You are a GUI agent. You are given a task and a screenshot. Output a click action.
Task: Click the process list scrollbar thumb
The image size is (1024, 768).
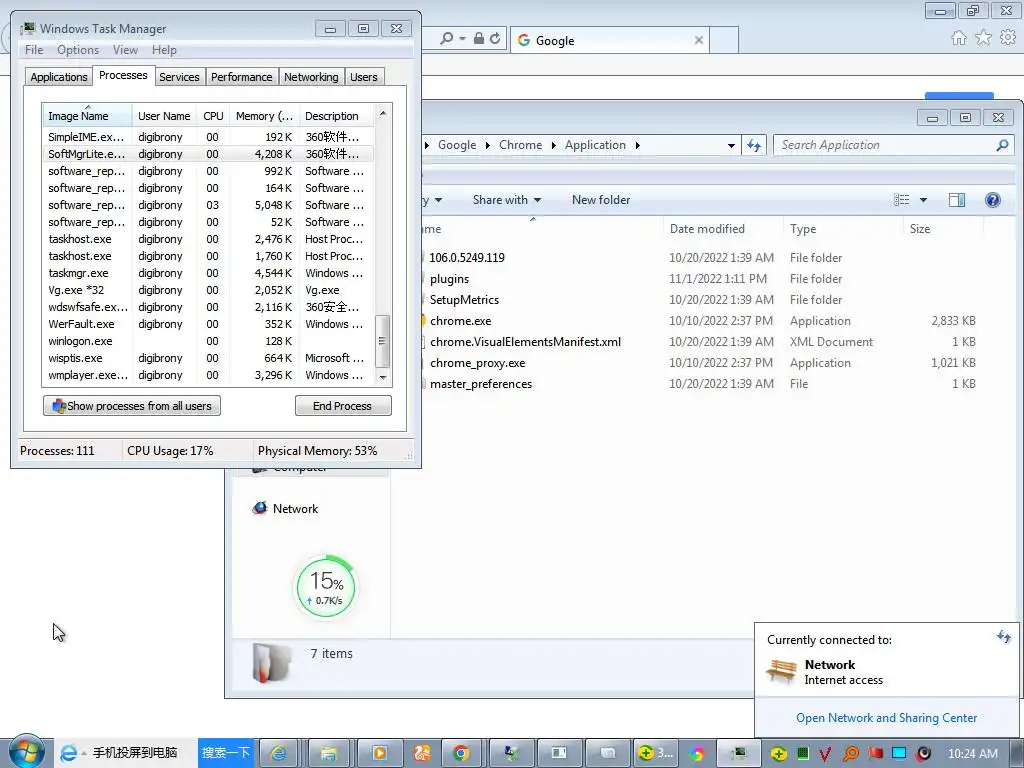click(x=383, y=341)
